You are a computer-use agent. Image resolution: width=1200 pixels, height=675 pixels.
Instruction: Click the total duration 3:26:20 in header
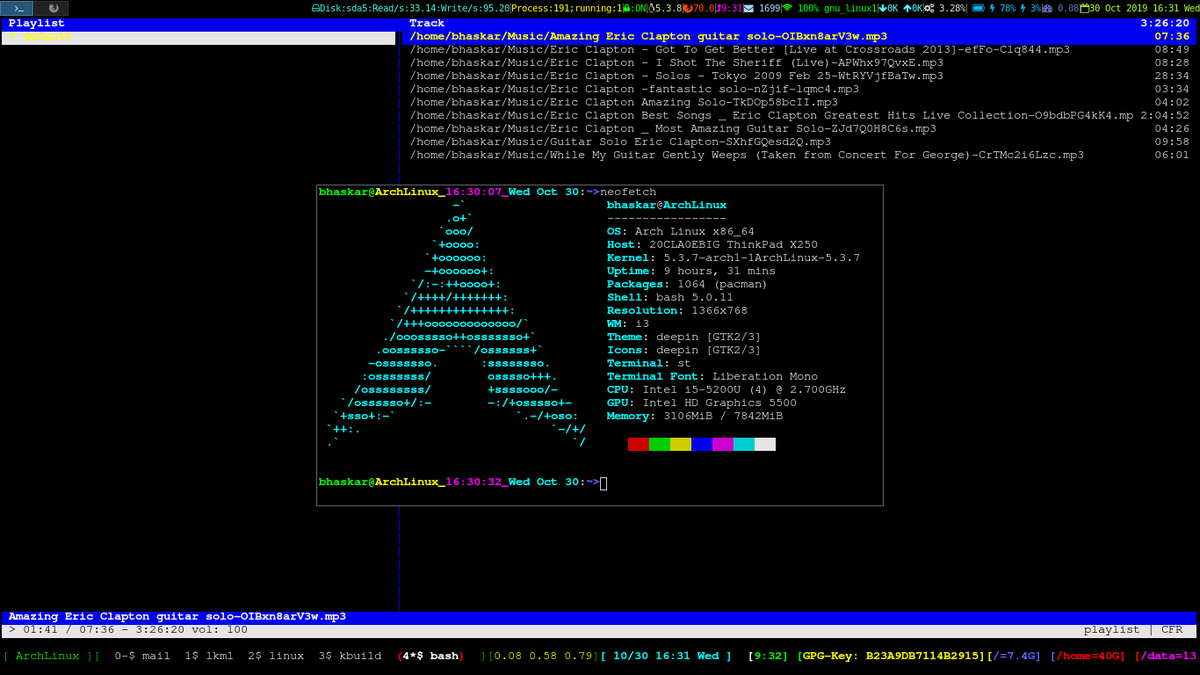1165,22
